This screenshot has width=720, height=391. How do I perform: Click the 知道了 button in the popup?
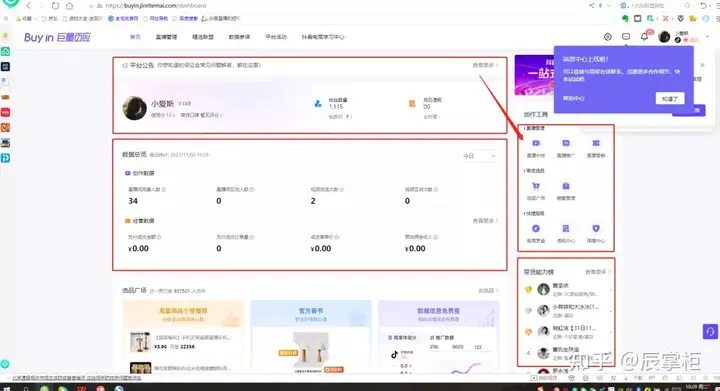click(x=670, y=98)
